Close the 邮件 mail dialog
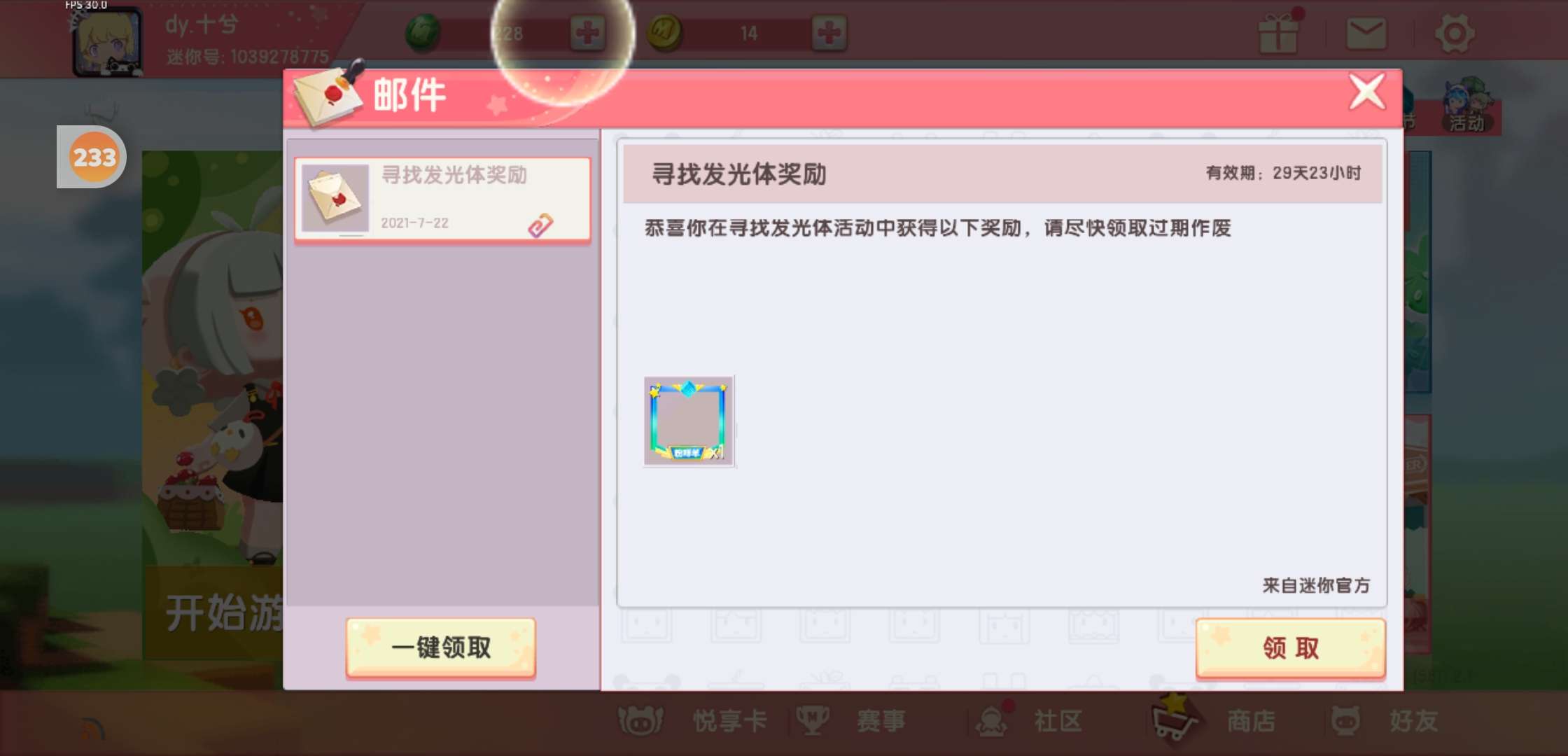This screenshot has width=1568, height=756. tap(1367, 92)
